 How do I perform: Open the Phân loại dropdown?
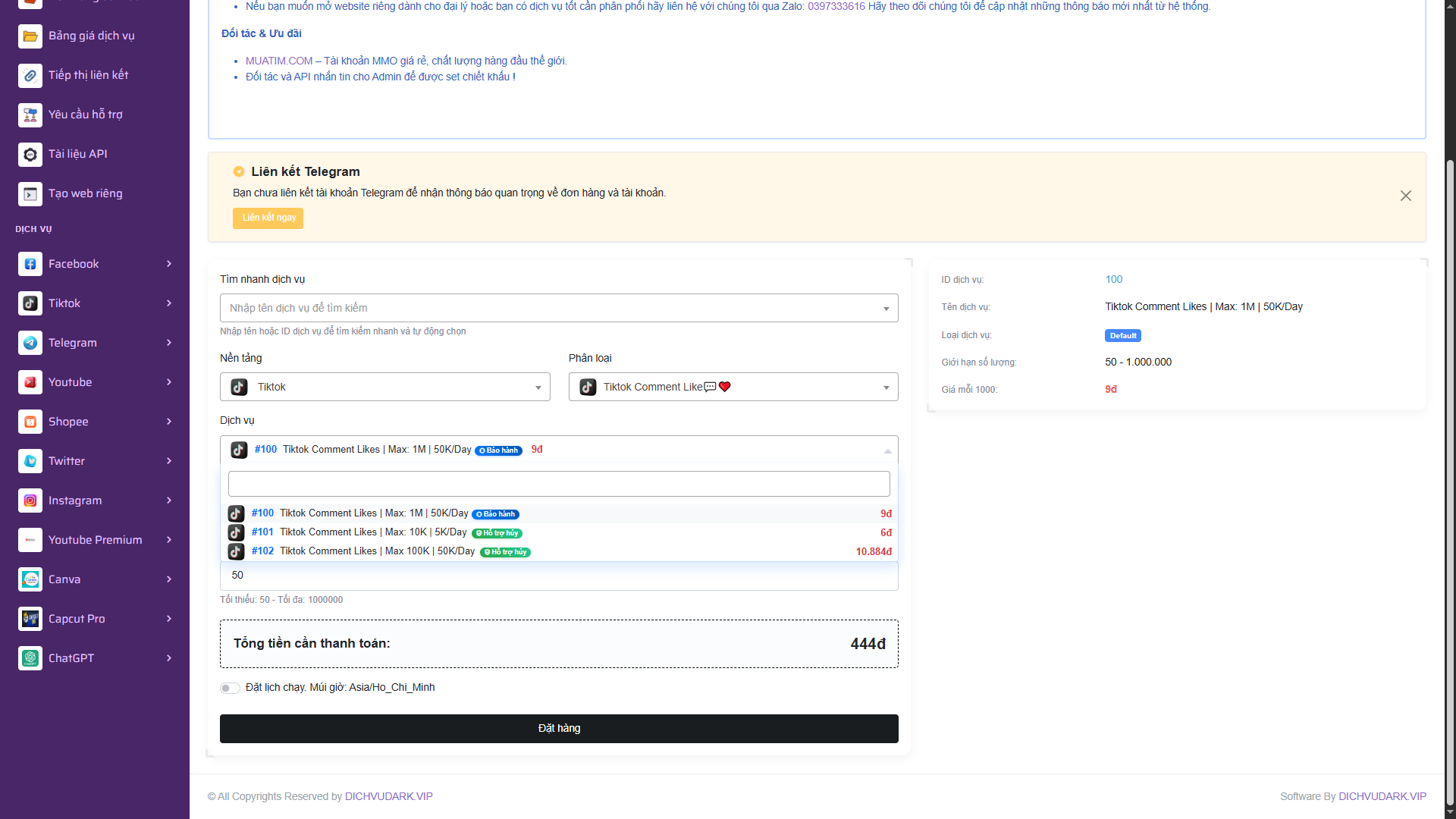733,387
